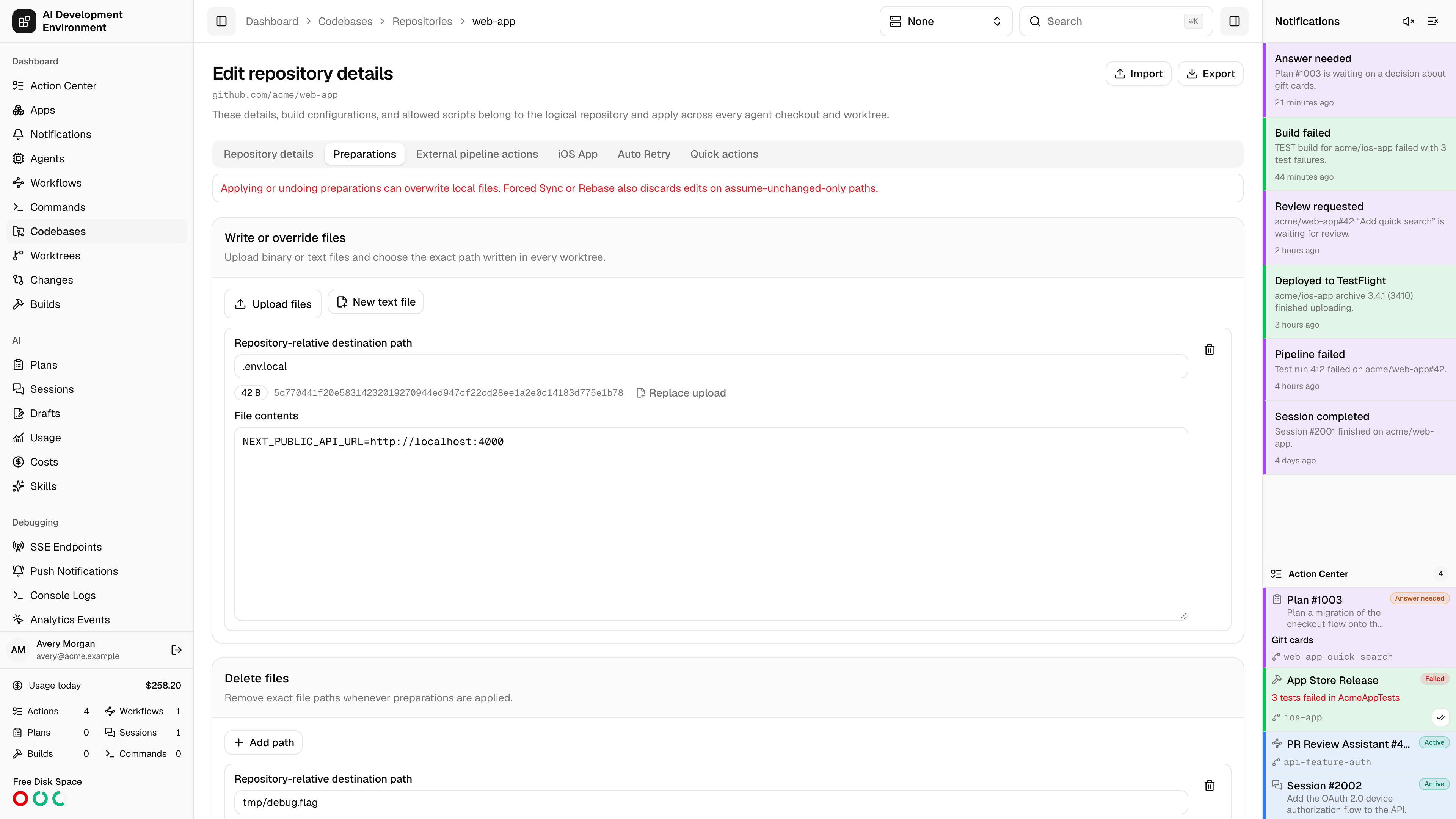Click the Export button
1456x819 pixels.
tap(1210, 74)
